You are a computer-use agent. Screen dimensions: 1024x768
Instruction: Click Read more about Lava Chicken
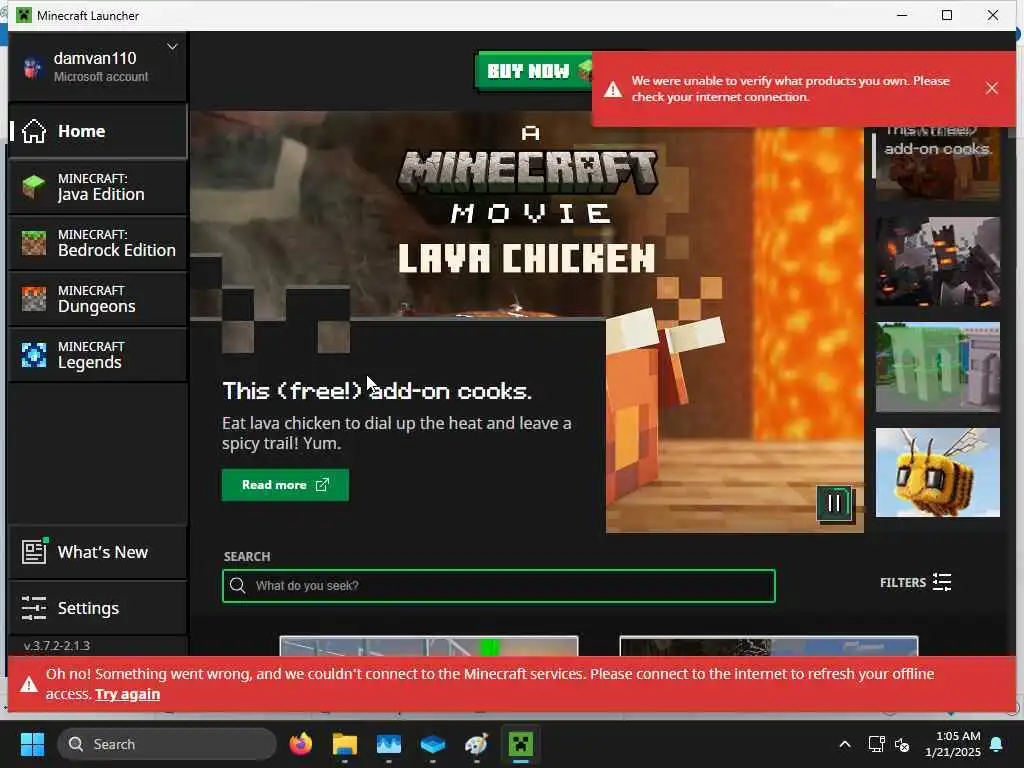tap(285, 485)
